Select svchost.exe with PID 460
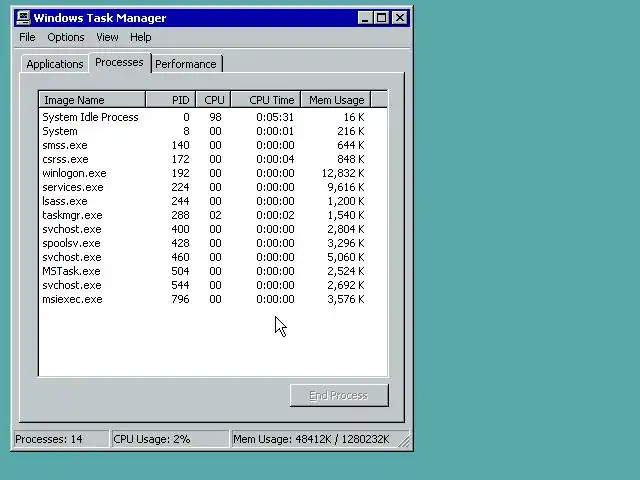Image resolution: width=640 pixels, height=480 pixels. [213, 257]
